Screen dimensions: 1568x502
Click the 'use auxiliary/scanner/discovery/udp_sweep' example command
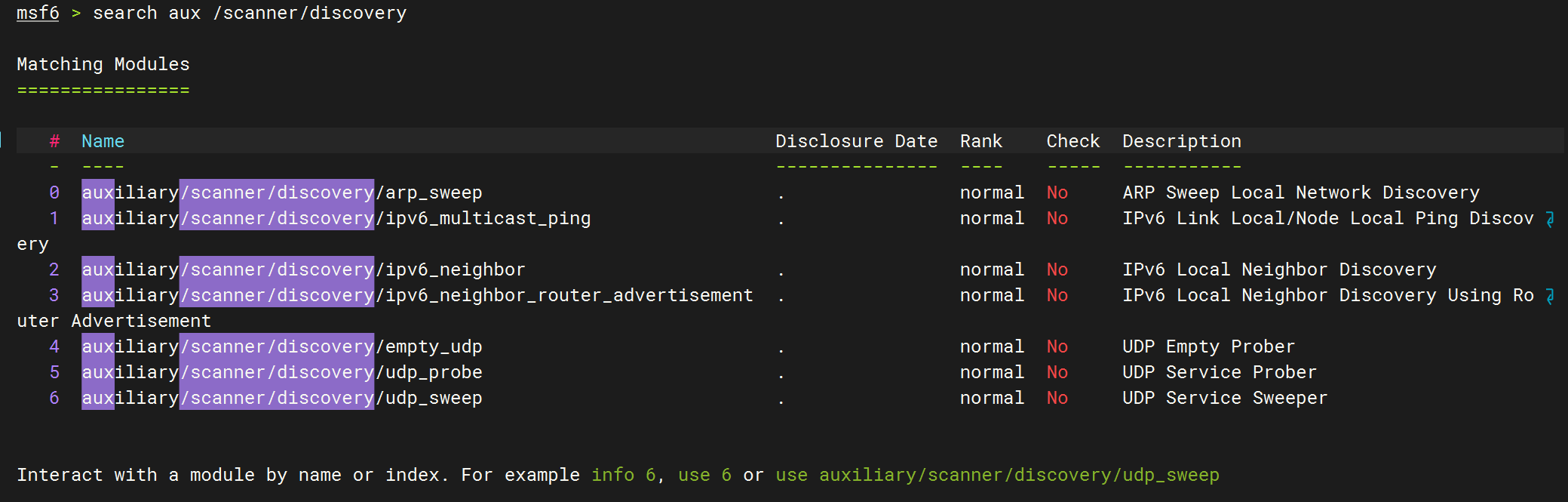pyautogui.click(x=997, y=475)
